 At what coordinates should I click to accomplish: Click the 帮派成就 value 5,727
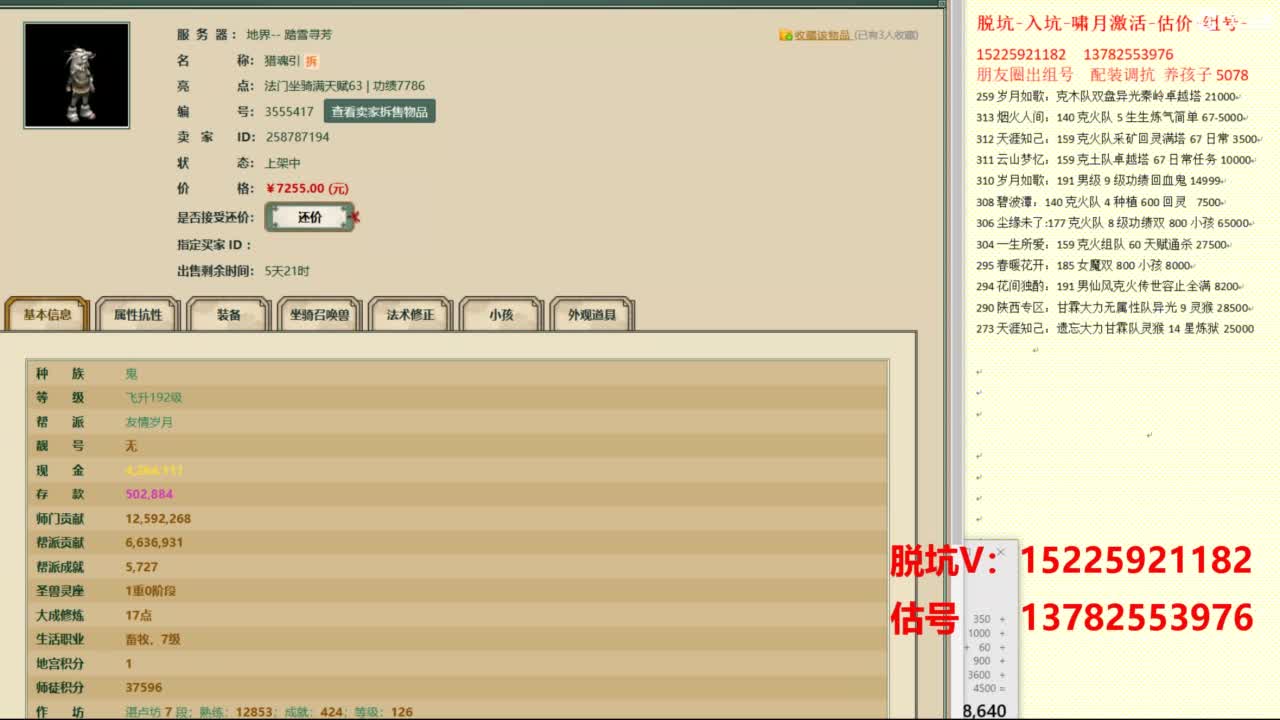coord(142,567)
